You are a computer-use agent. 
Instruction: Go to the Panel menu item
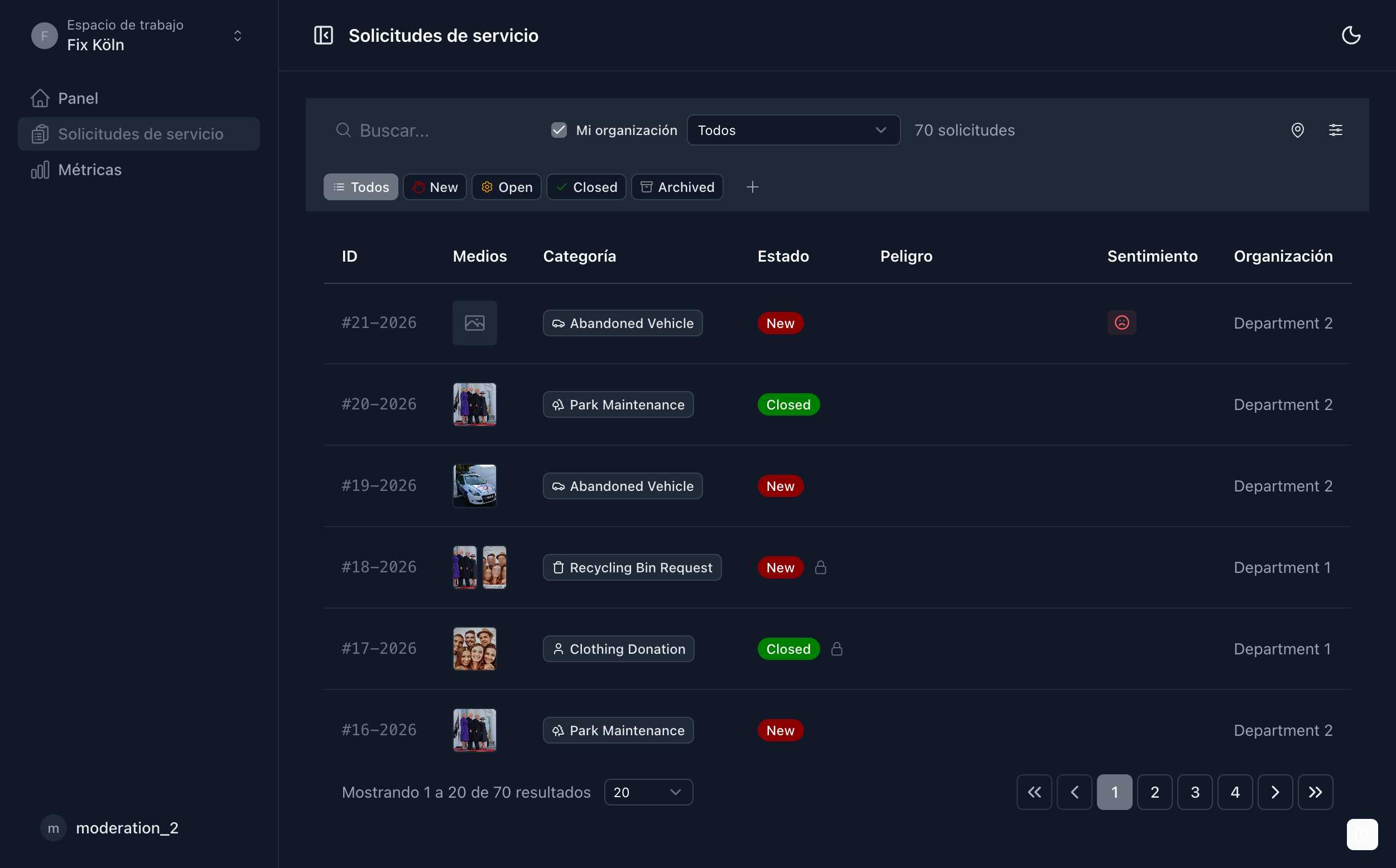(x=79, y=98)
